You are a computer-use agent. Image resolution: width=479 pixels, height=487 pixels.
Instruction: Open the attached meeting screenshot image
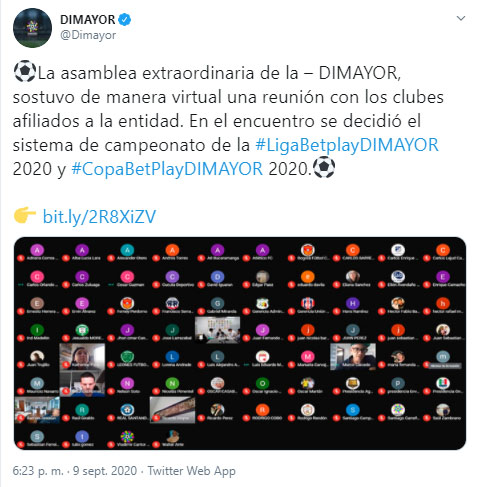click(x=240, y=343)
